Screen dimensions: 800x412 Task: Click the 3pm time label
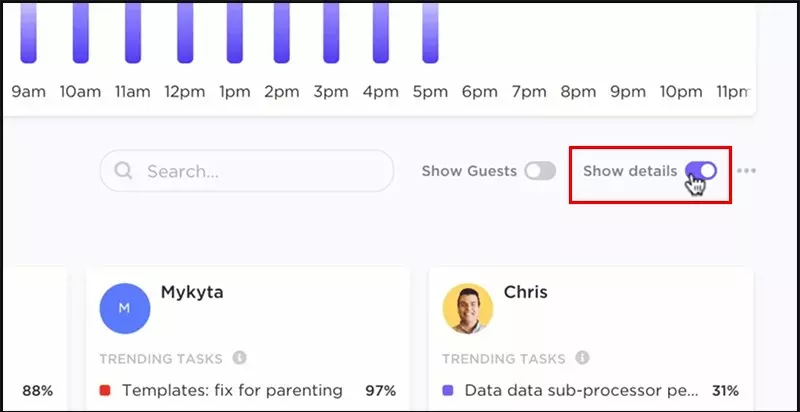tap(331, 92)
